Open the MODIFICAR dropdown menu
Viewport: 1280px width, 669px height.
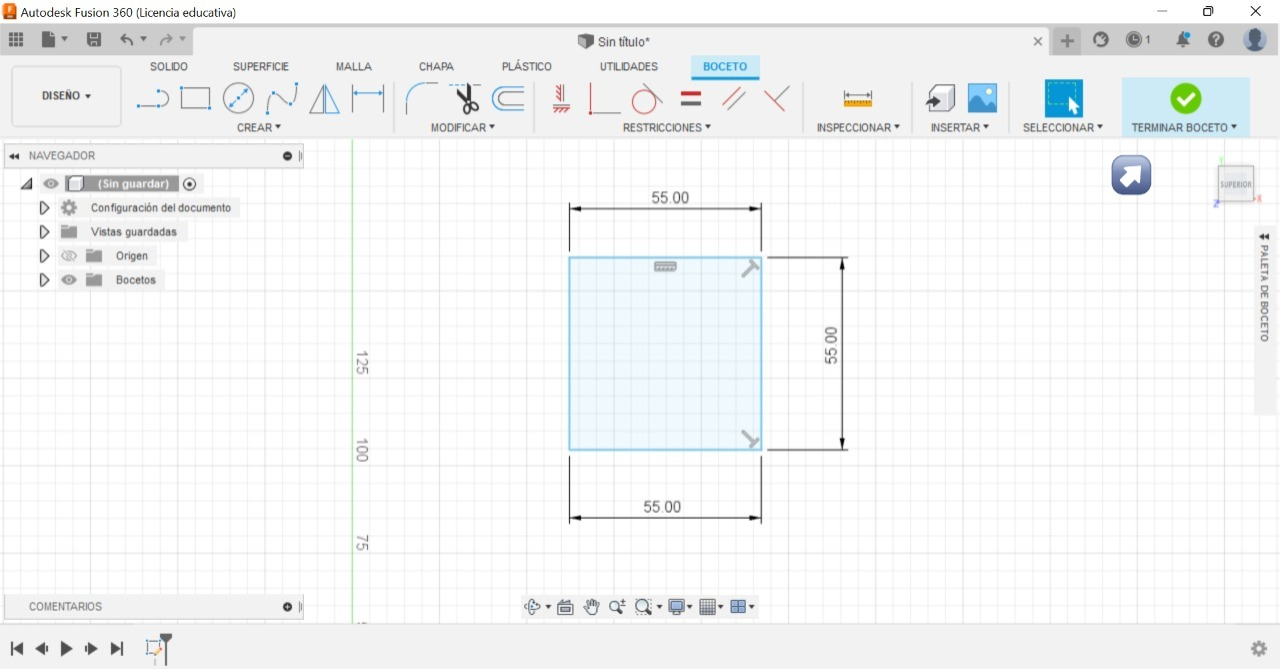pyautogui.click(x=463, y=128)
